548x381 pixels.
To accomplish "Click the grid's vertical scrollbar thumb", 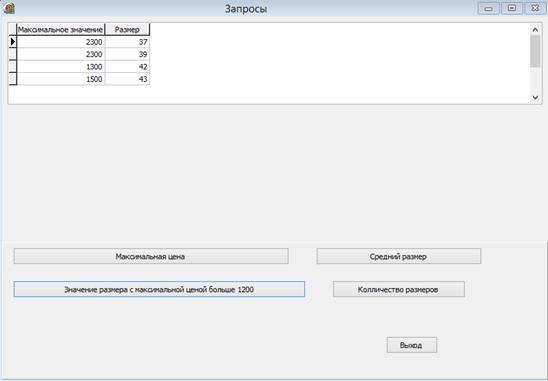I will [x=535, y=51].
